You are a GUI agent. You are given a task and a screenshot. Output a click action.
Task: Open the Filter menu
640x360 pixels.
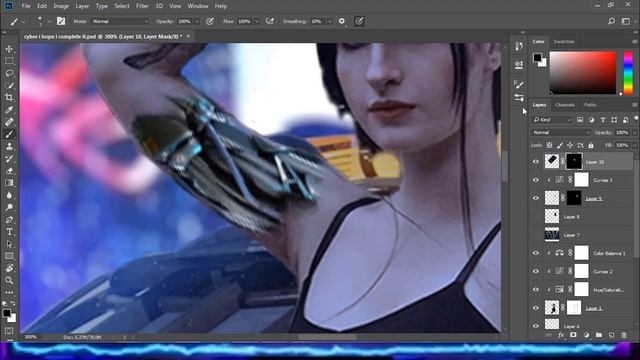click(x=142, y=6)
